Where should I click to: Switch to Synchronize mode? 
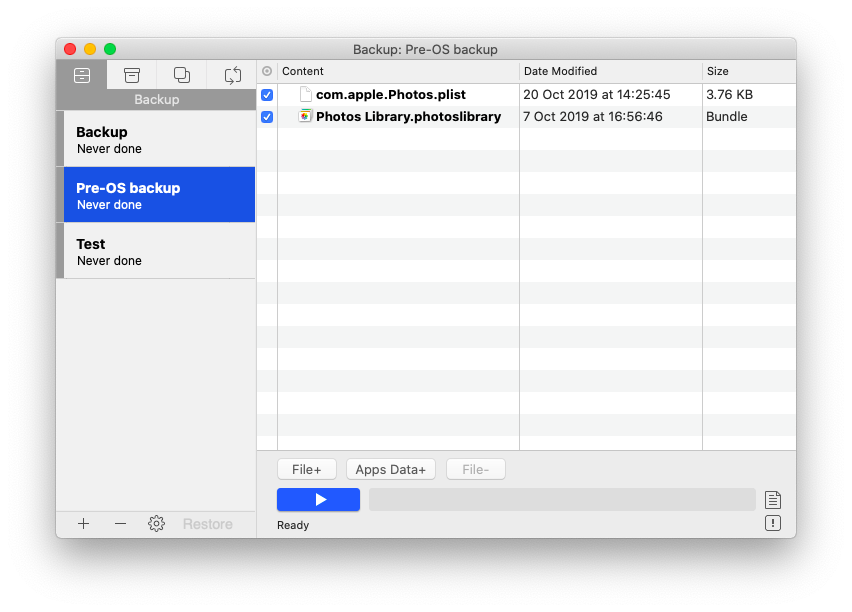(232, 74)
